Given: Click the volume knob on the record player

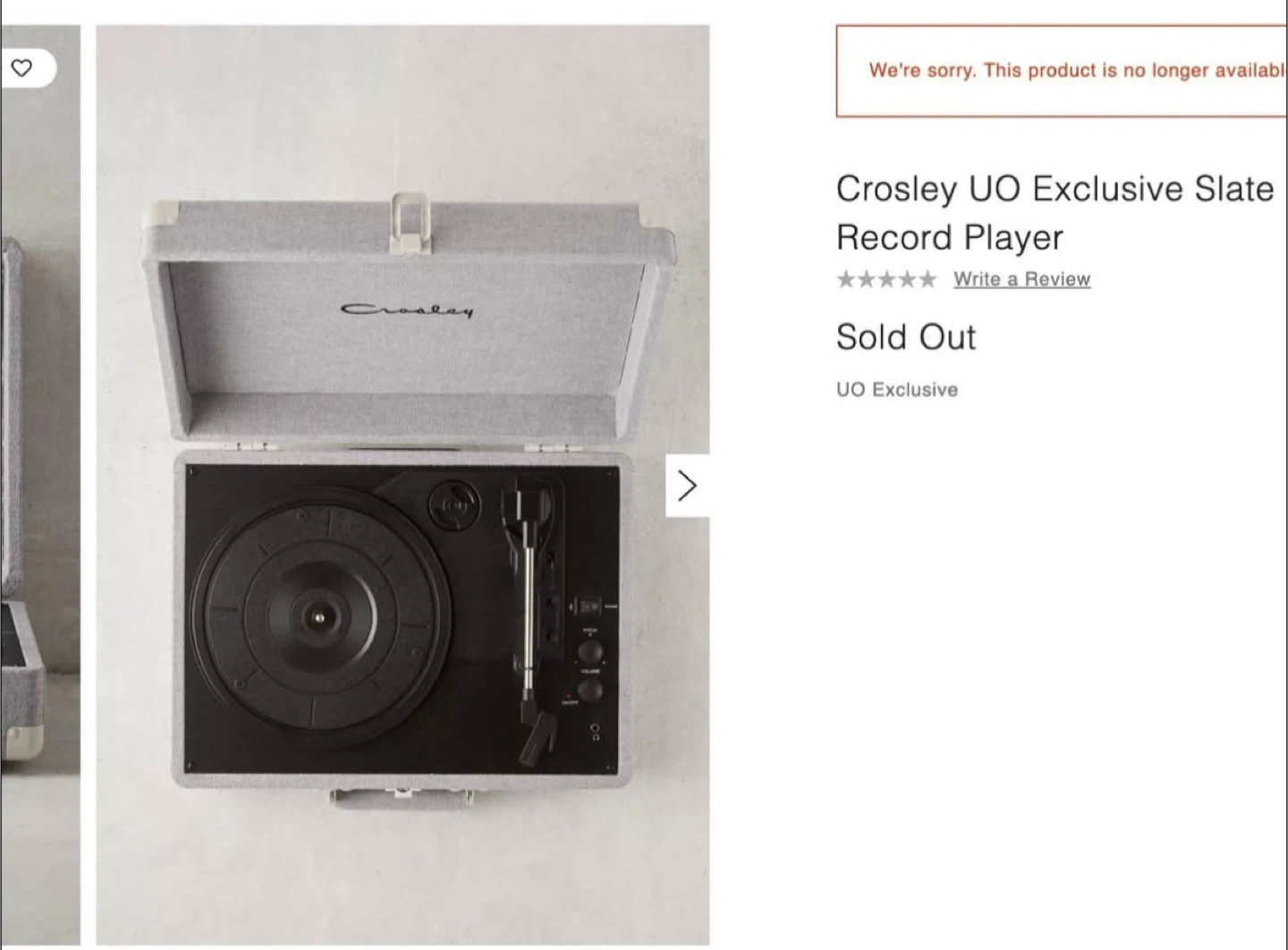Looking at the screenshot, I should click(590, 690).
